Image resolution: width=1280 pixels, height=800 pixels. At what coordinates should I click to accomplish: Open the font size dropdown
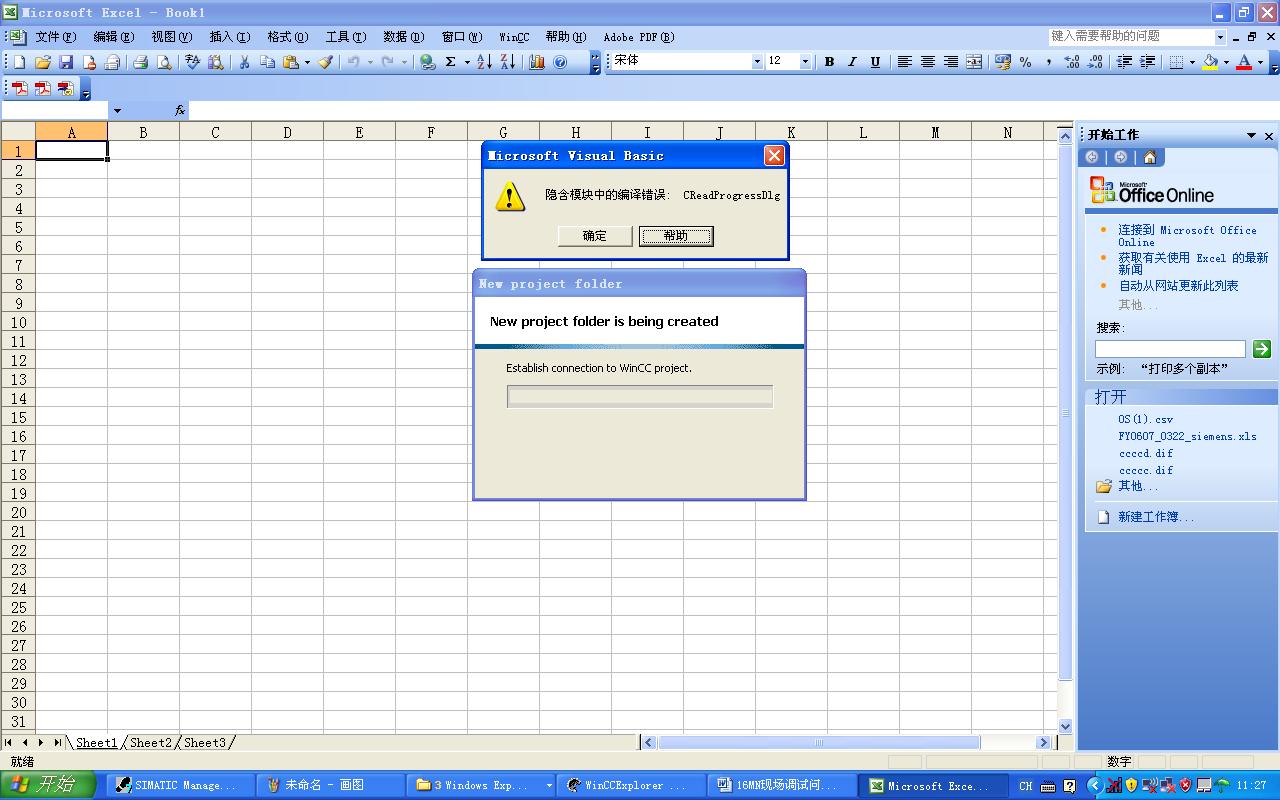[x=804, y=62]
